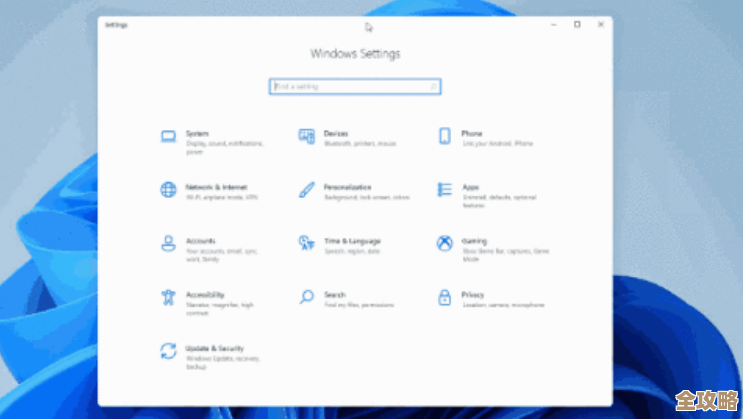Select the Apps category label
The width and height of the screenshot is (743, 419).
[471, 187]
